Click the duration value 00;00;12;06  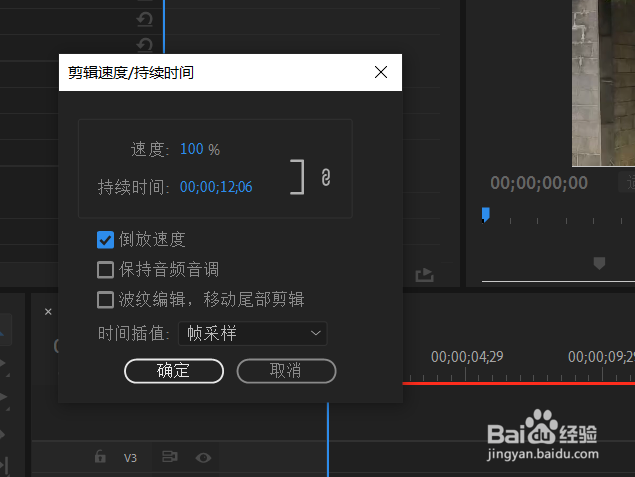point(216,187)
